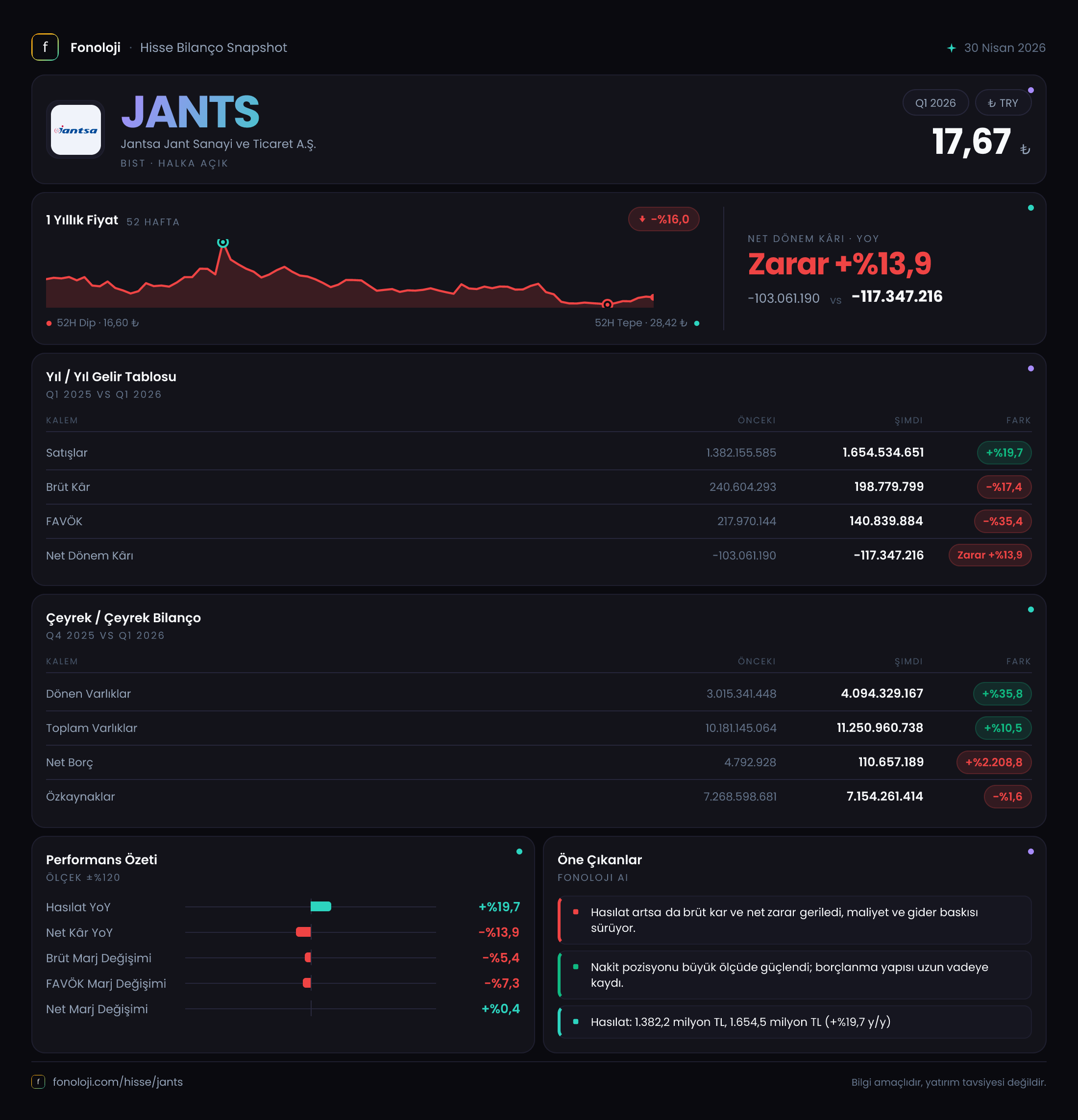The width and height of the screenshot is (1078, 1120).
Task: Click the Net Borç +%2.208,8 badge
Action: coord(994,762)
